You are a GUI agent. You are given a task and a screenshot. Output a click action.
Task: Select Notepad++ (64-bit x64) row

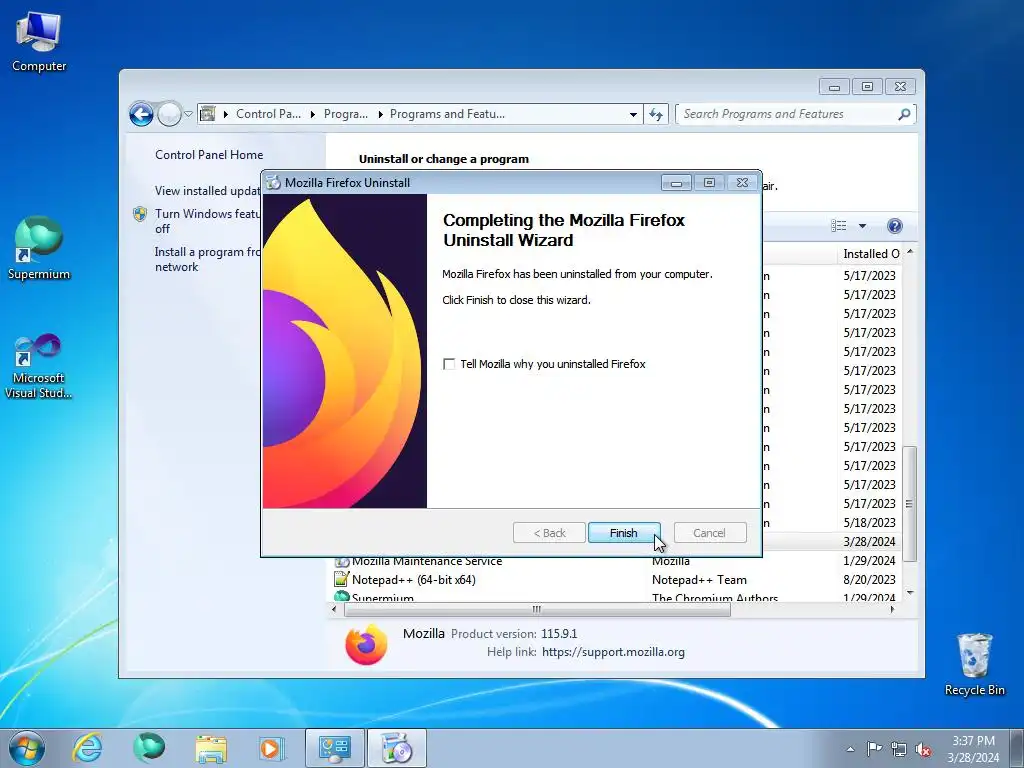point(614,580)
